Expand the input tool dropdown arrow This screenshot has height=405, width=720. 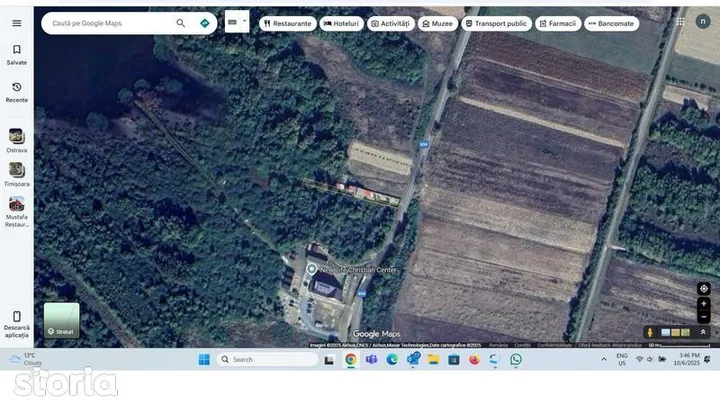[x=244, y=21]
